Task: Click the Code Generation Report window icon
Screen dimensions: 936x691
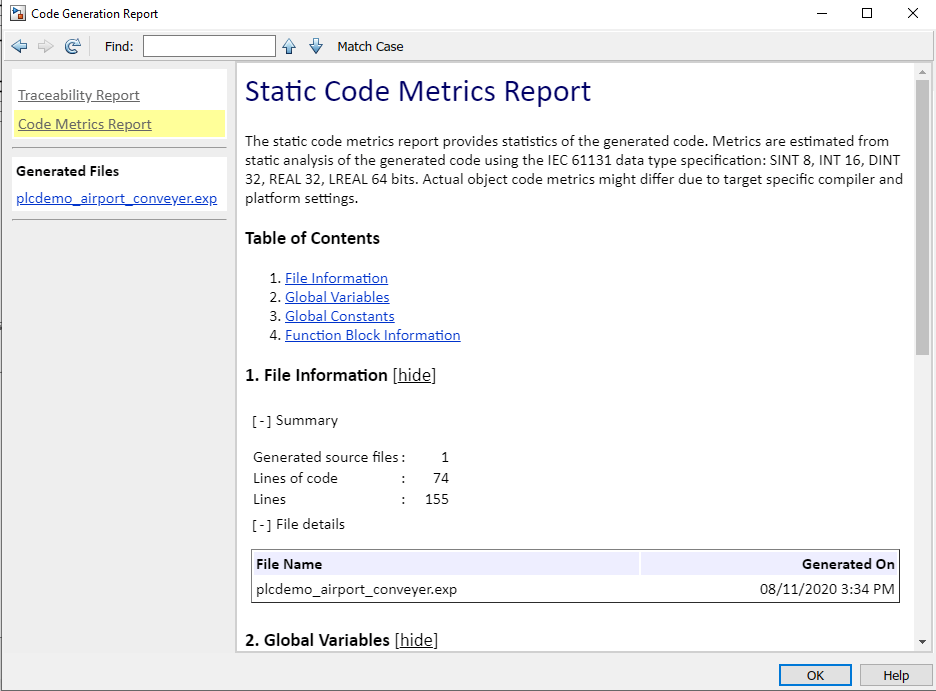Action: tap(17, 14)
